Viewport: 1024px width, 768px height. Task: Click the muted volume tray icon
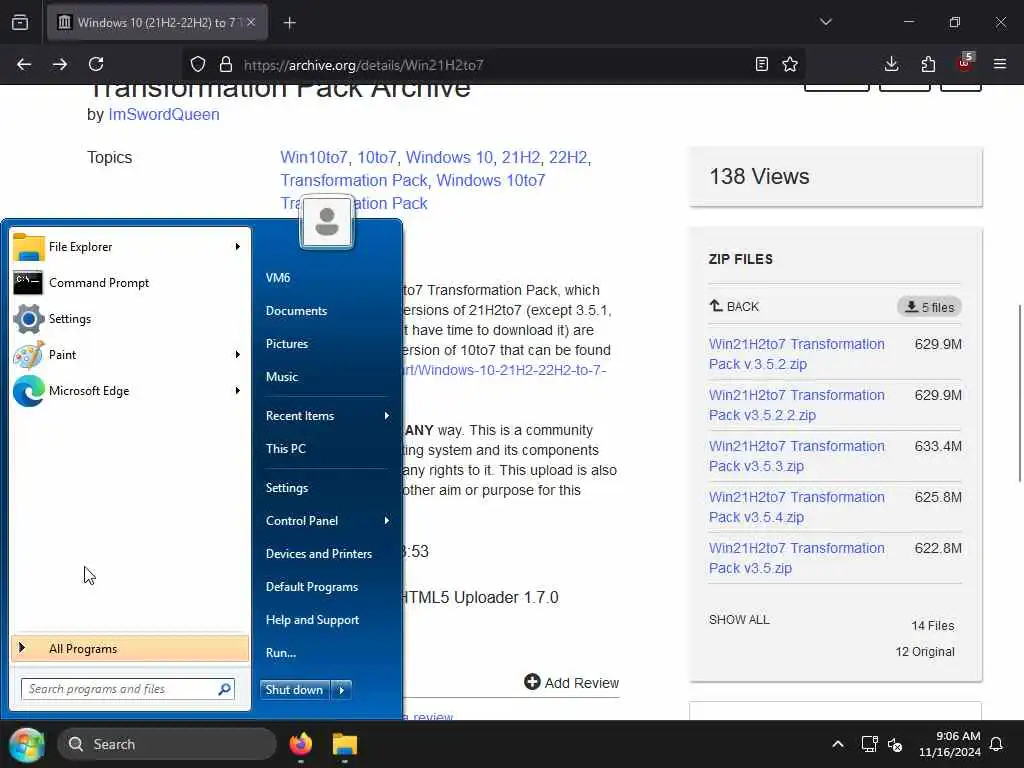click(895, 744)
